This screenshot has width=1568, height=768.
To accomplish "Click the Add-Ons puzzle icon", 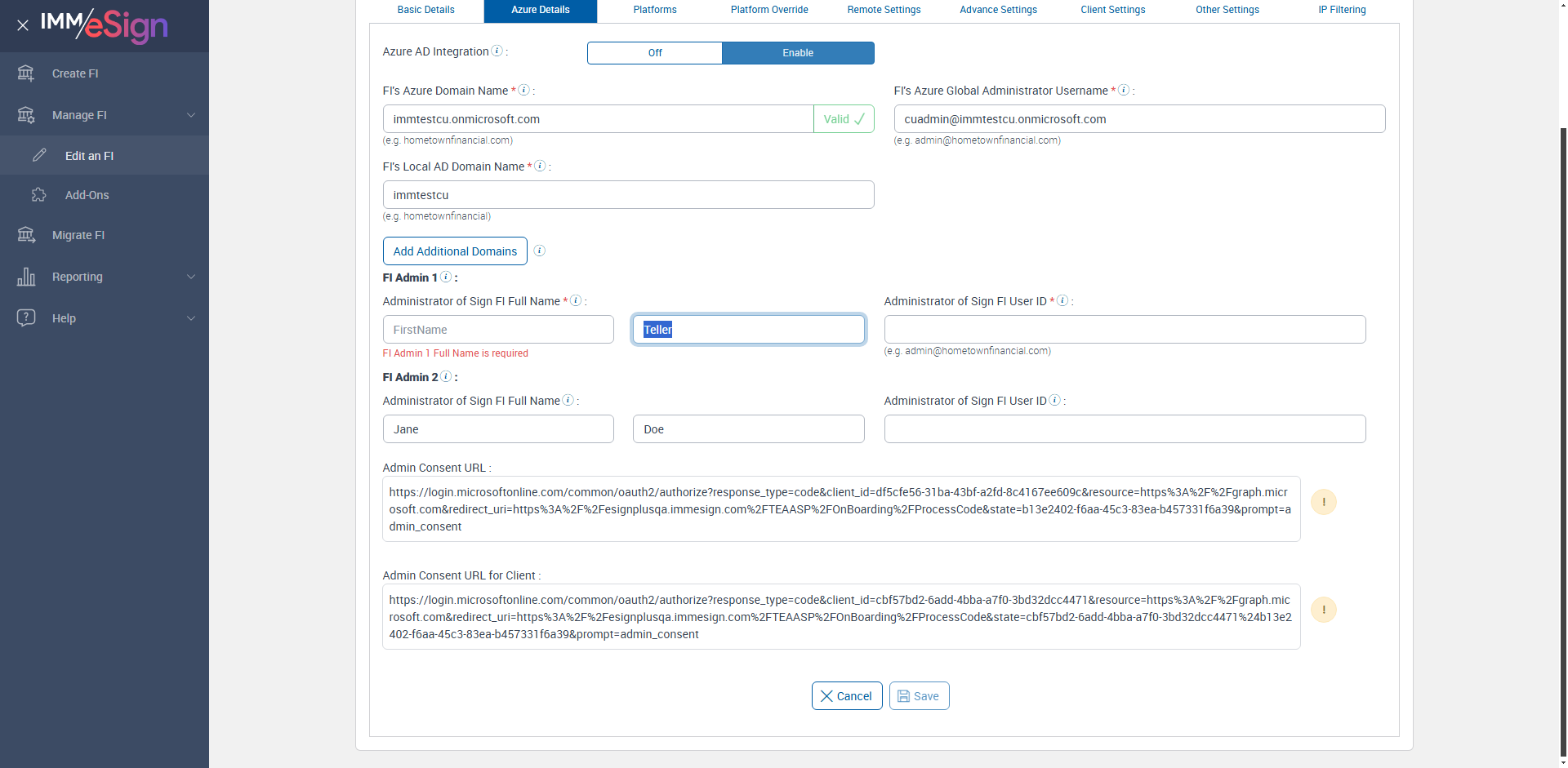I will (39, 195).
